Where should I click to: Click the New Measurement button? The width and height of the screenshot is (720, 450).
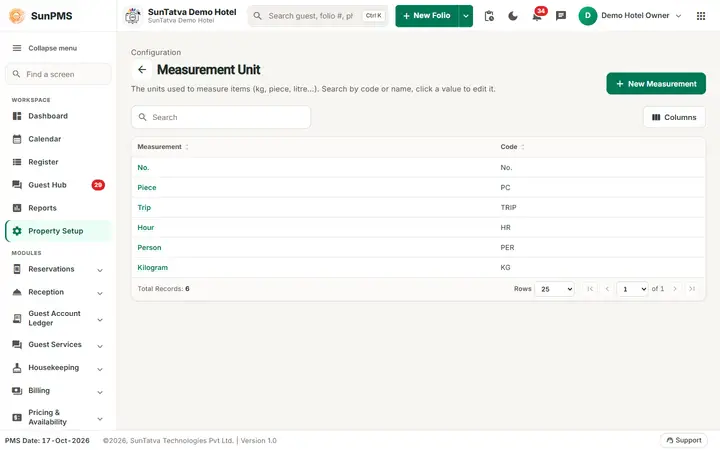click(656, 84)
